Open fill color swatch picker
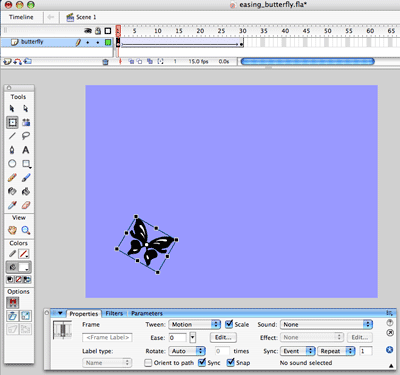Screen dimensions: 400x375 24,267
